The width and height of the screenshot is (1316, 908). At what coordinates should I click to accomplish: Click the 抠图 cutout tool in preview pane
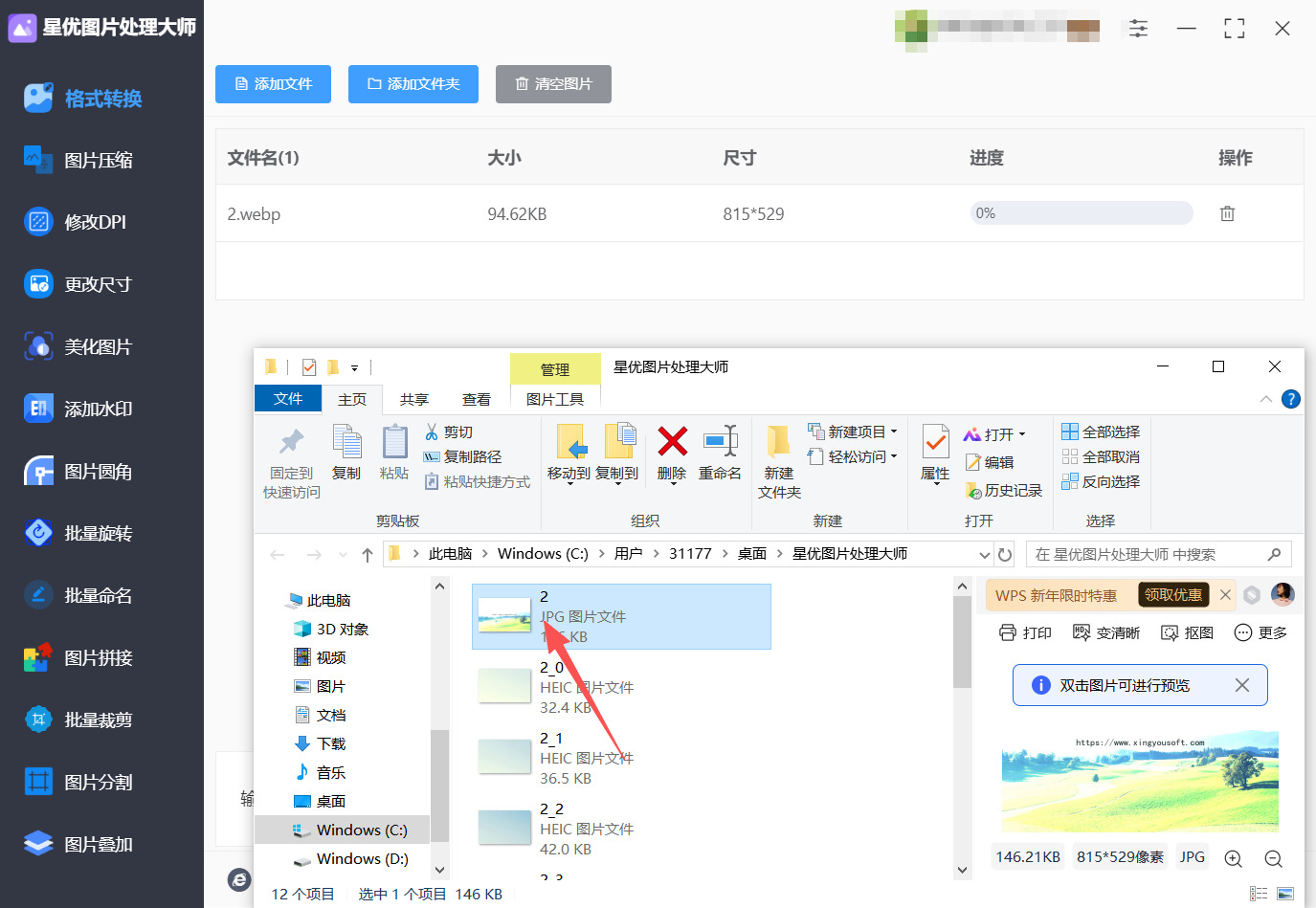click(1187, 632)
